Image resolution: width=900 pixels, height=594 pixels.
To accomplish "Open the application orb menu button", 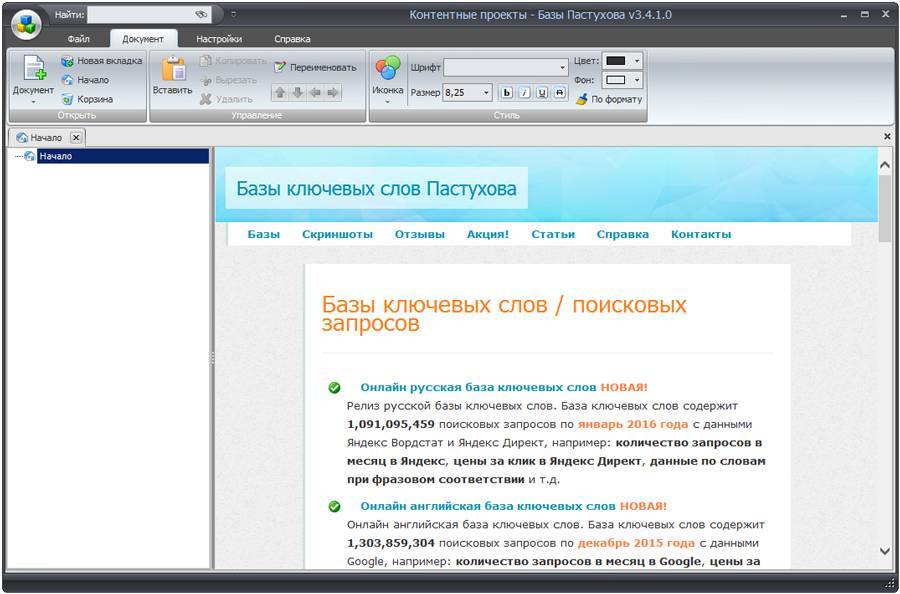I will click(x=26, y=24).
